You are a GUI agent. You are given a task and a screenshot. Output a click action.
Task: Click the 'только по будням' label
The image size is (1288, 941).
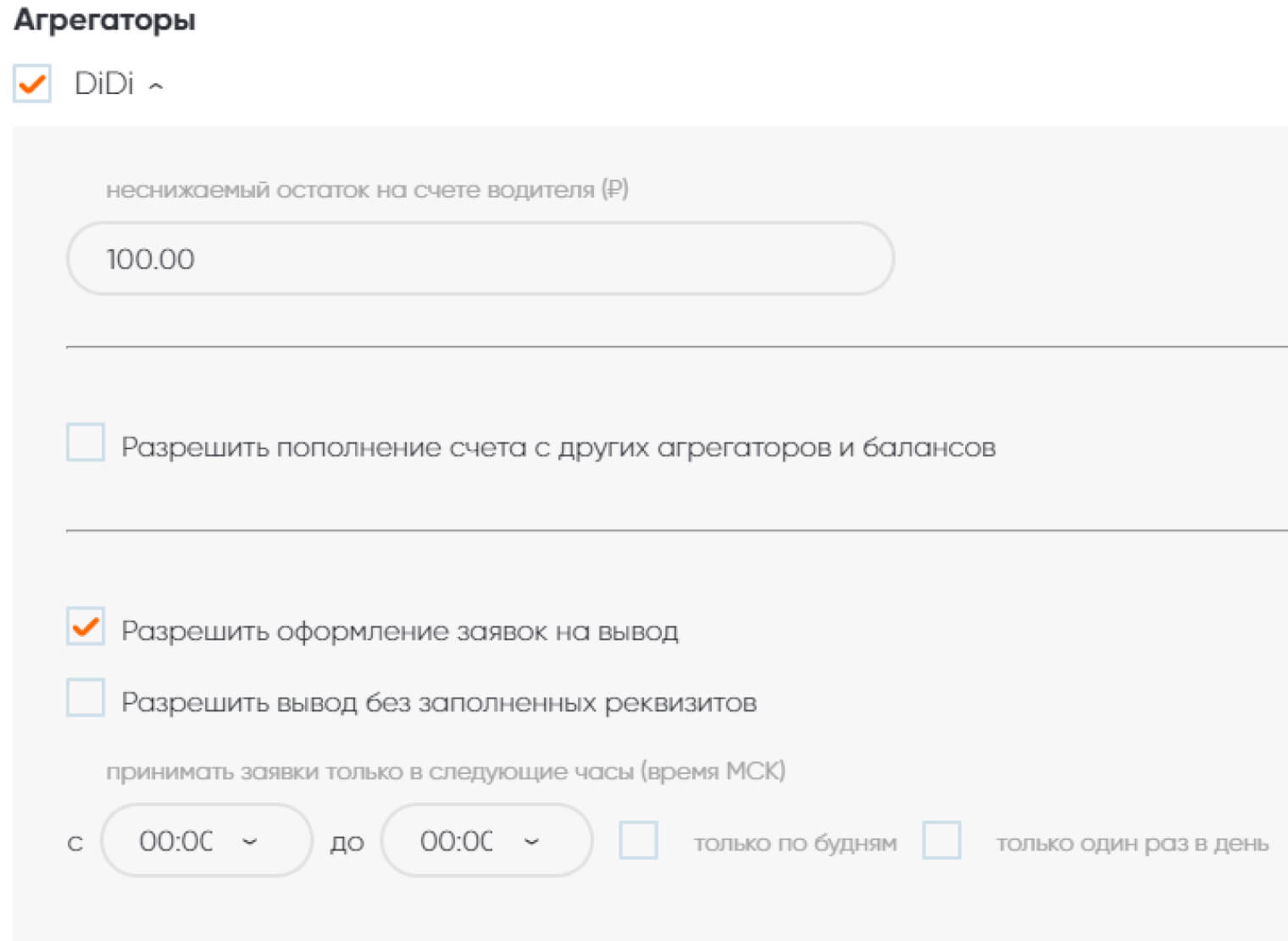tap(795, 844)
